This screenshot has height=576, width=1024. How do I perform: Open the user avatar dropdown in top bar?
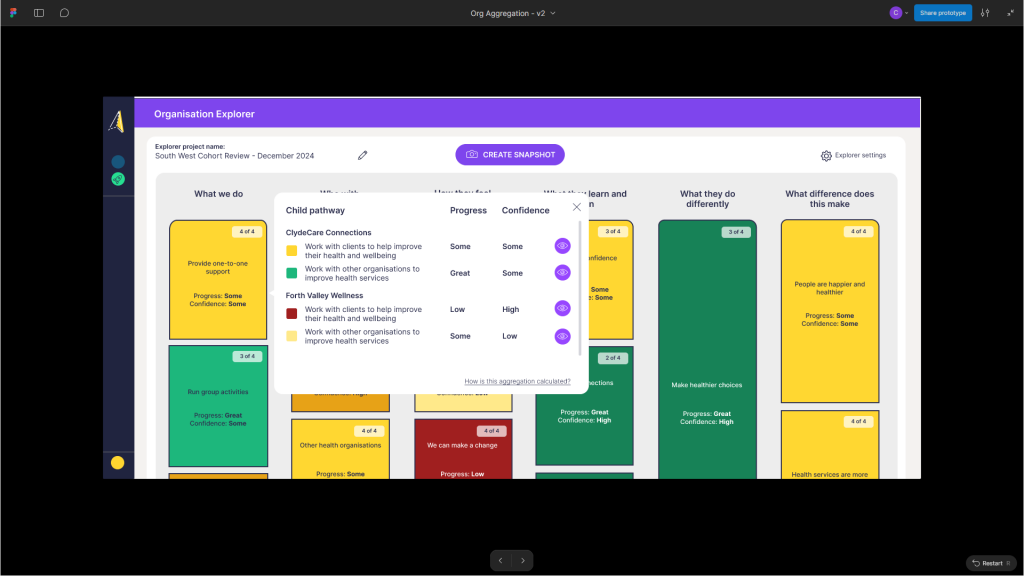[900, 13]
